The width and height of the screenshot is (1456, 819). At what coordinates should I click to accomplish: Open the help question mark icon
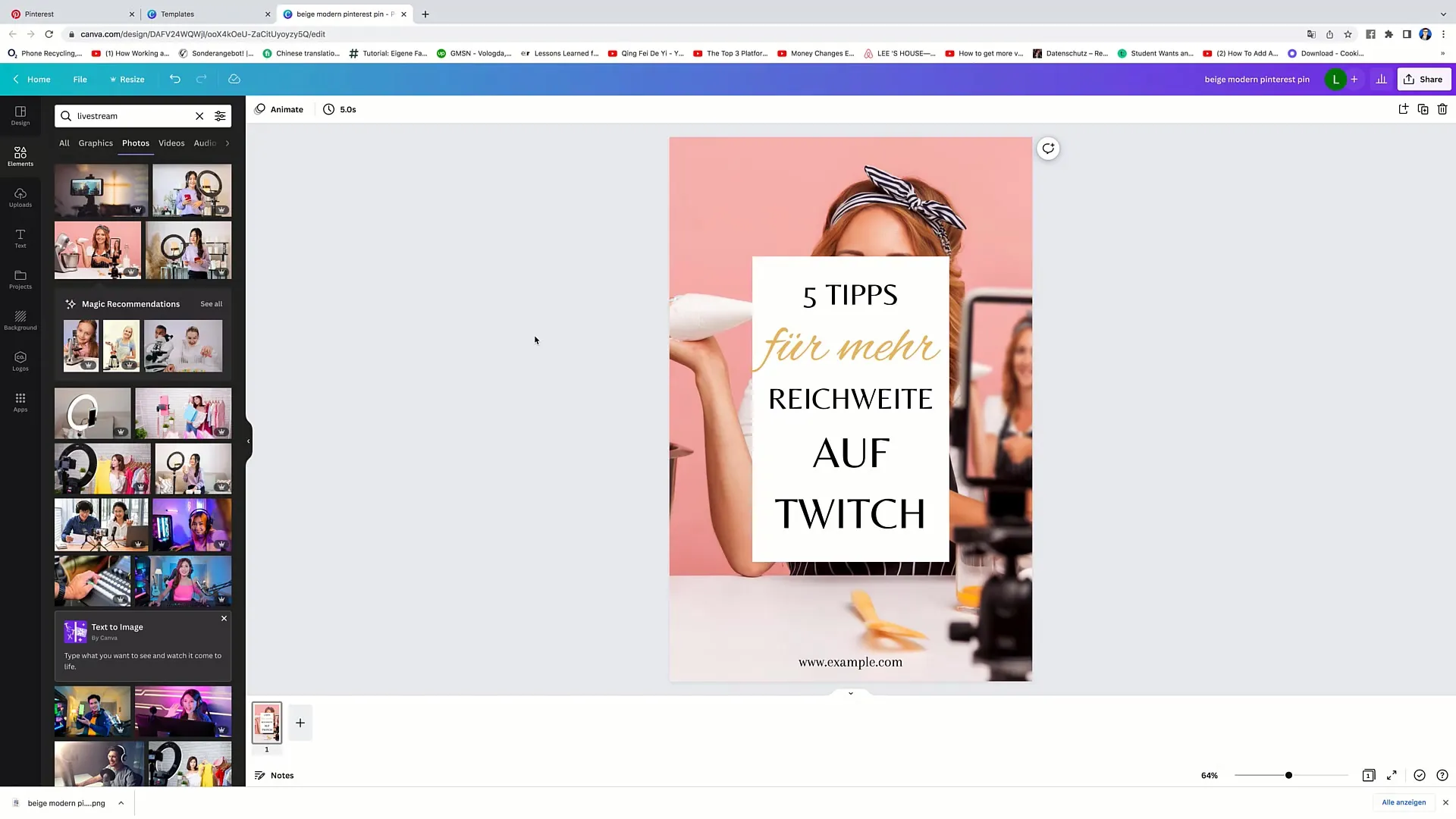coord(1442,775)
